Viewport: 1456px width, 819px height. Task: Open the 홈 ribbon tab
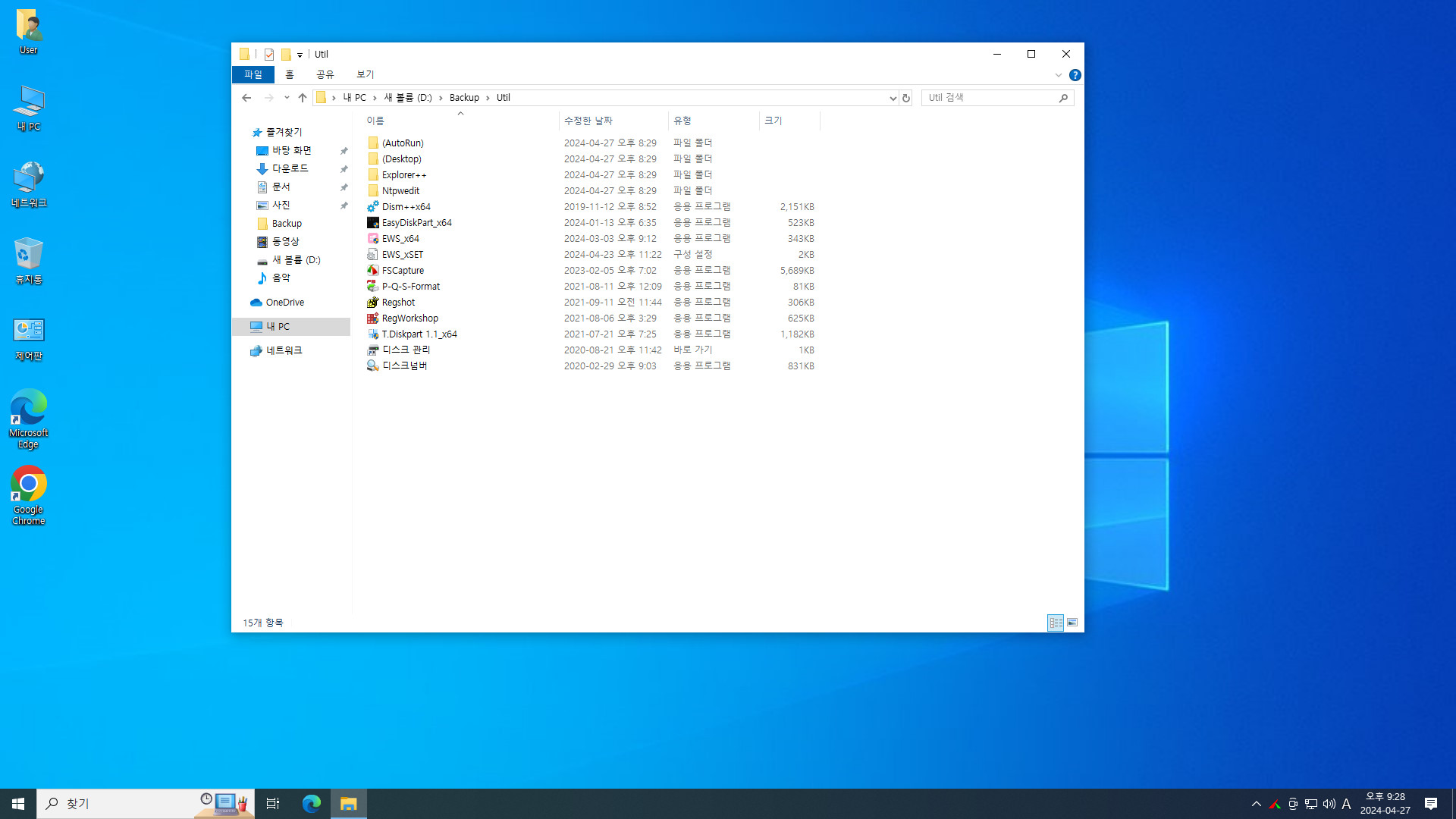coord(289,74)
